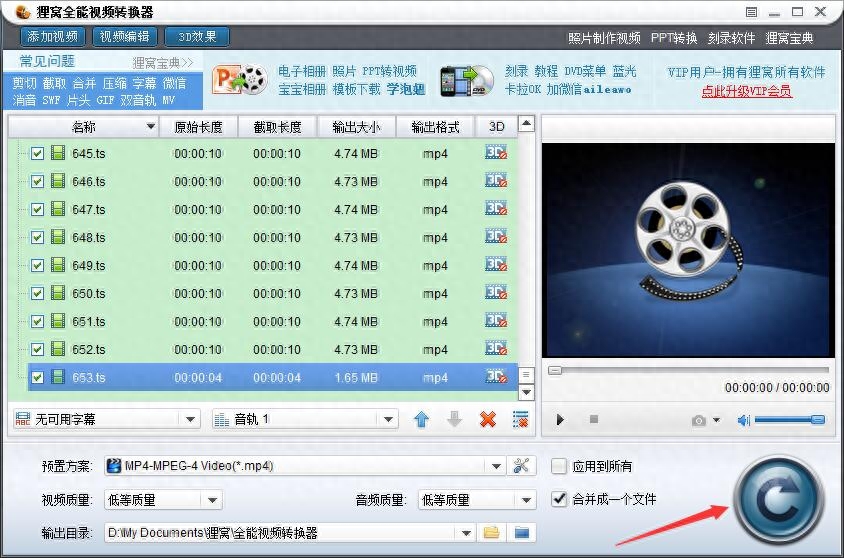The width and height of the screenshot is (844, 558).
Task: Click the preview seek bar handle
Action: pos(554,370)
